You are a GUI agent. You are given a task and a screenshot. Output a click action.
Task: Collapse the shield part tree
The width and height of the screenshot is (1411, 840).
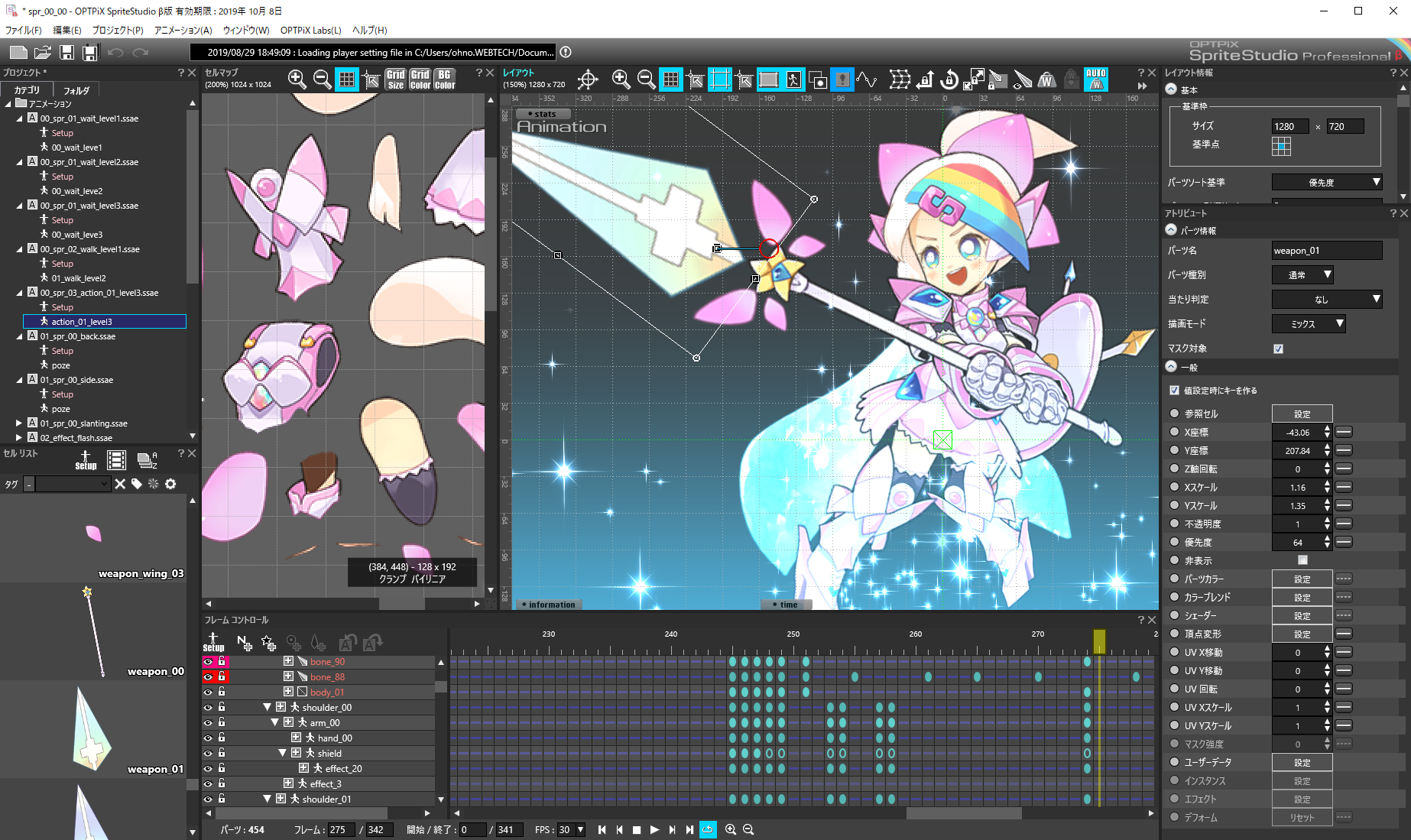pyautogui.click(x=282, y=754)
